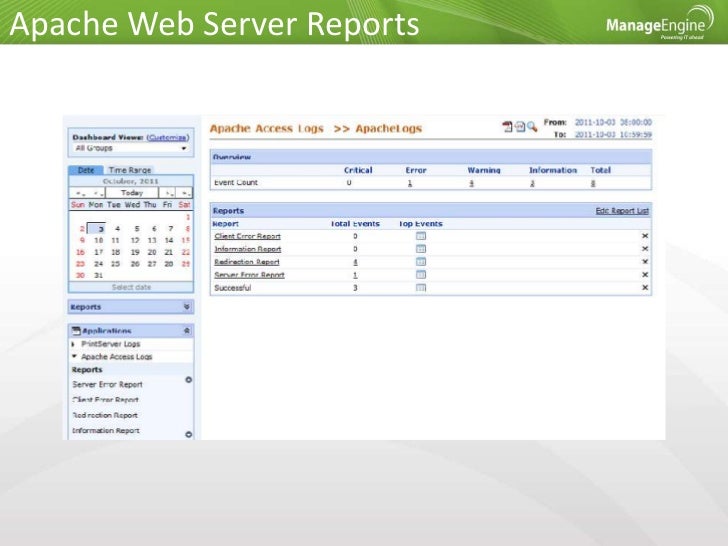Remove Server Error Report row with X
The height and width of the screenshot is (546, 728).
[645, 275]
